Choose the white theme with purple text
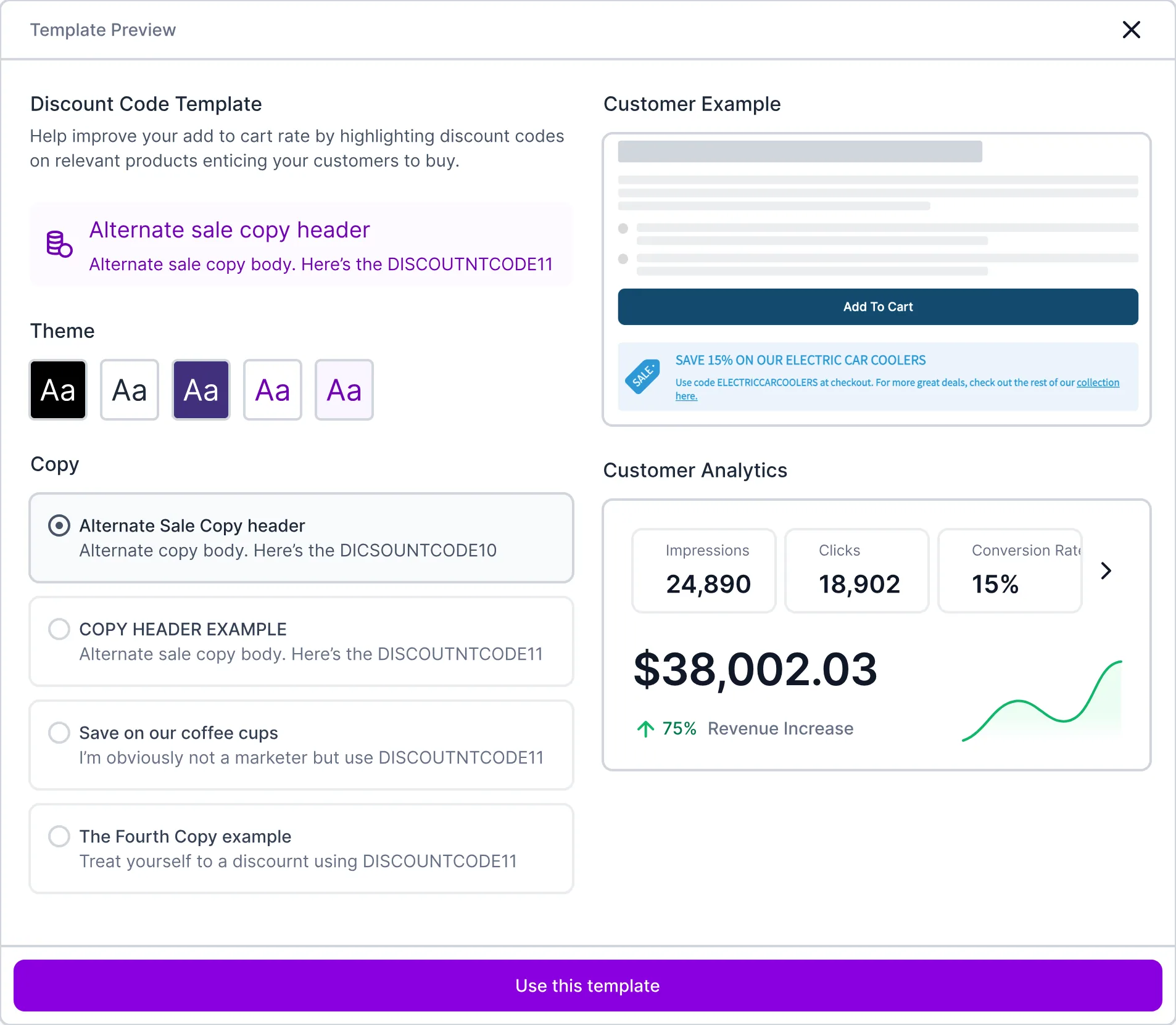Viewport: 1176px width, 1025px height. [x=273, y=390]
